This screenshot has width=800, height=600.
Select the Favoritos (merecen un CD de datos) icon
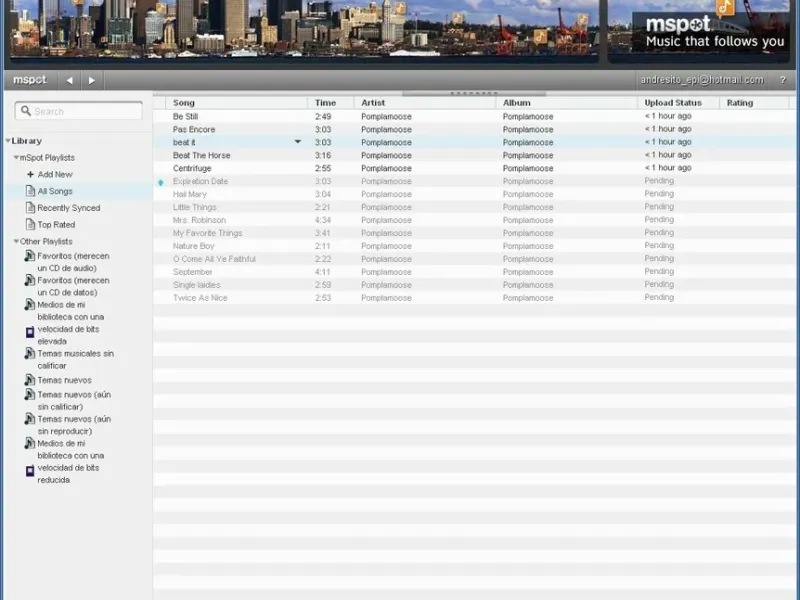(30, 281)
